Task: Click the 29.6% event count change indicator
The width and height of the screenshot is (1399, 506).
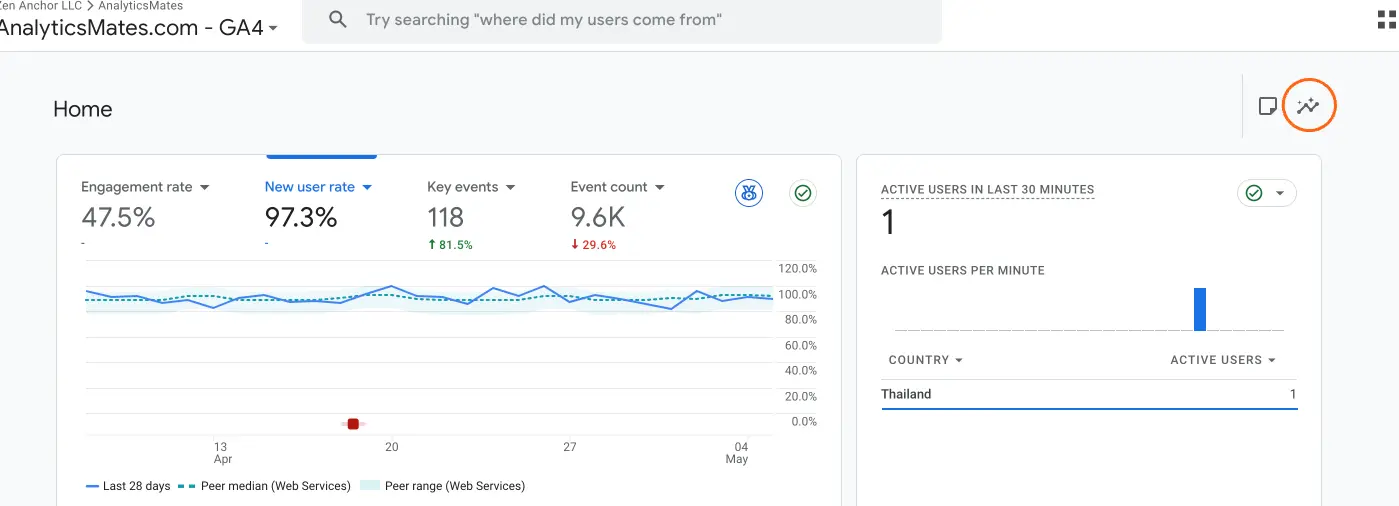Action: pyautogui.click(x=594, y=245)
